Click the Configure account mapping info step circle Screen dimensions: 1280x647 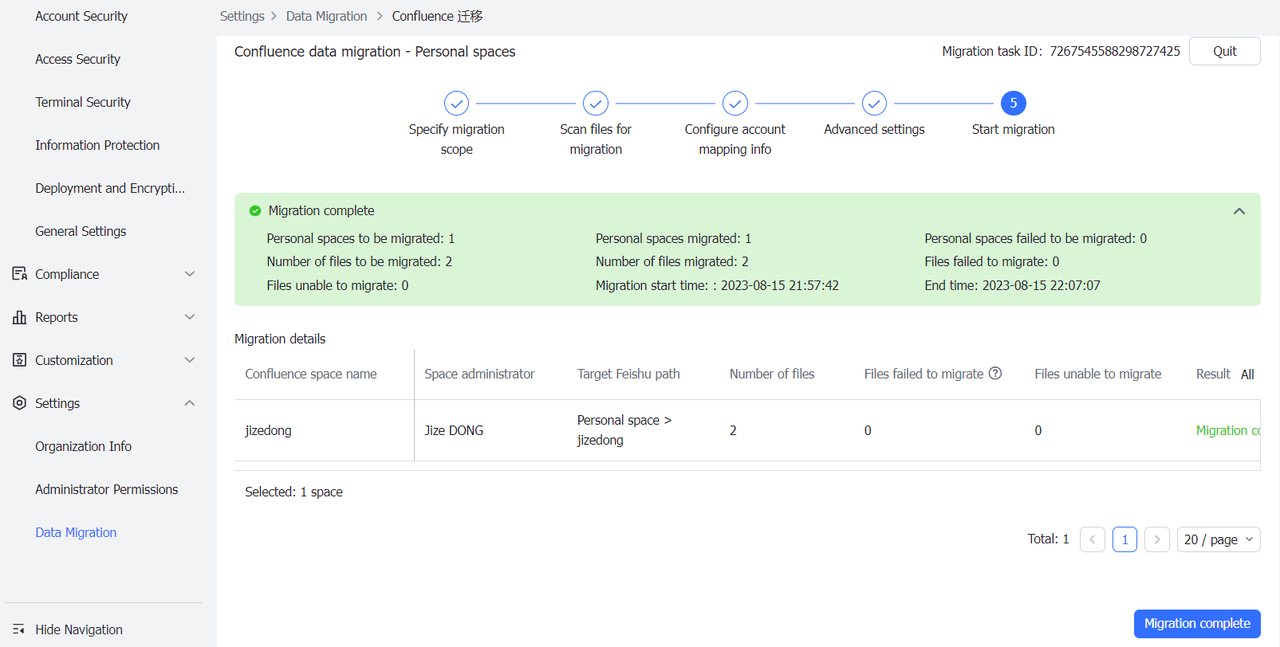pyautogui.click(x=735, y=103)
